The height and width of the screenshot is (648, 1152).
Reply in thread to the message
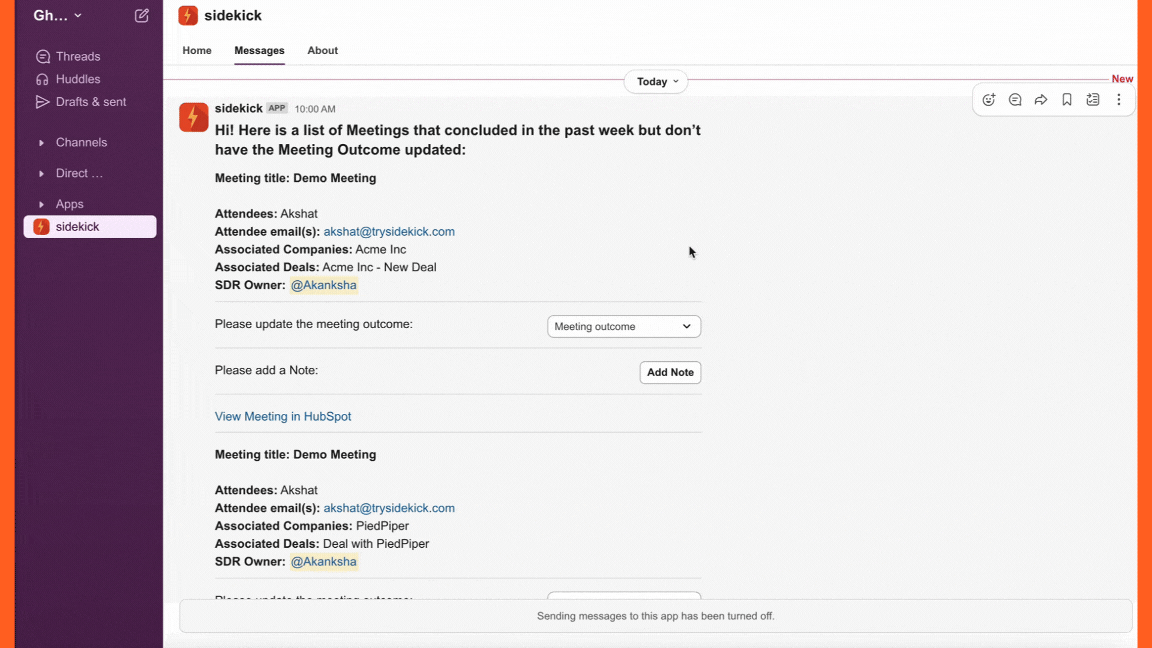click(1015, 100)
